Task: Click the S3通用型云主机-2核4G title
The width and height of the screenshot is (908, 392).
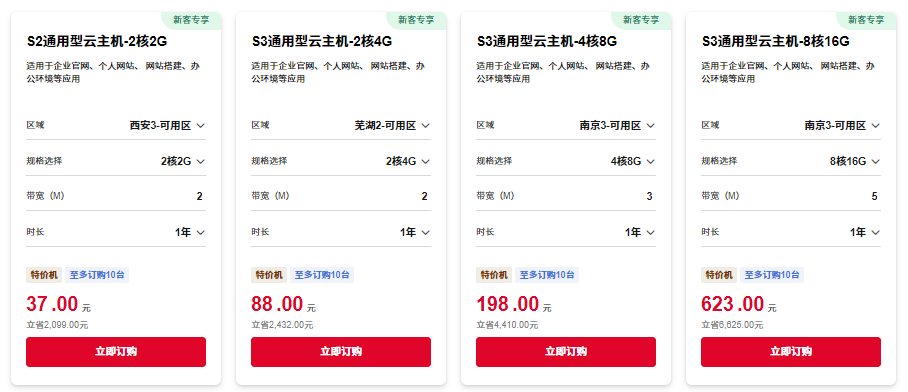Action: (322, 42)
